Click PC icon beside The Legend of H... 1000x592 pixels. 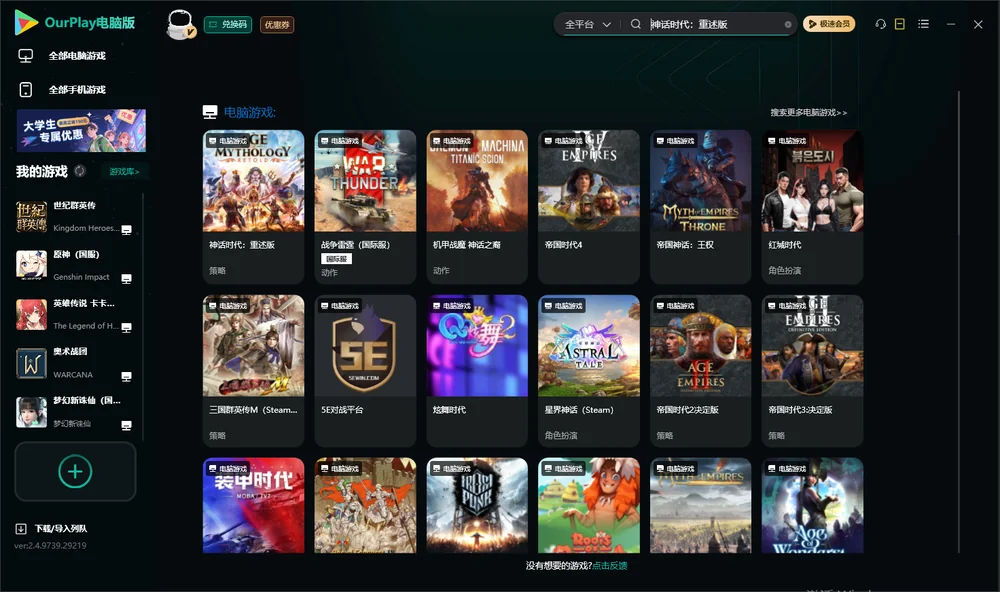point(126,327)
